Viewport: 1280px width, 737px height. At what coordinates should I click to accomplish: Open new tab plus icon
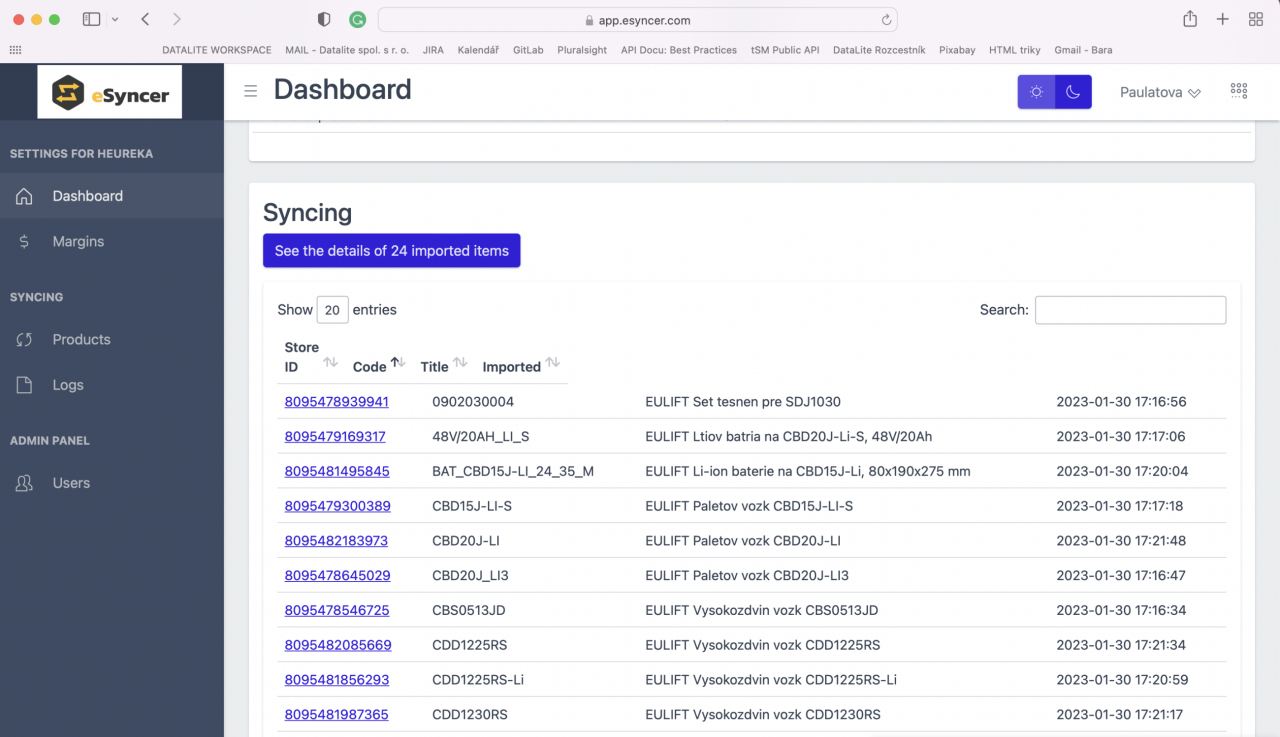pos(1222,19)
